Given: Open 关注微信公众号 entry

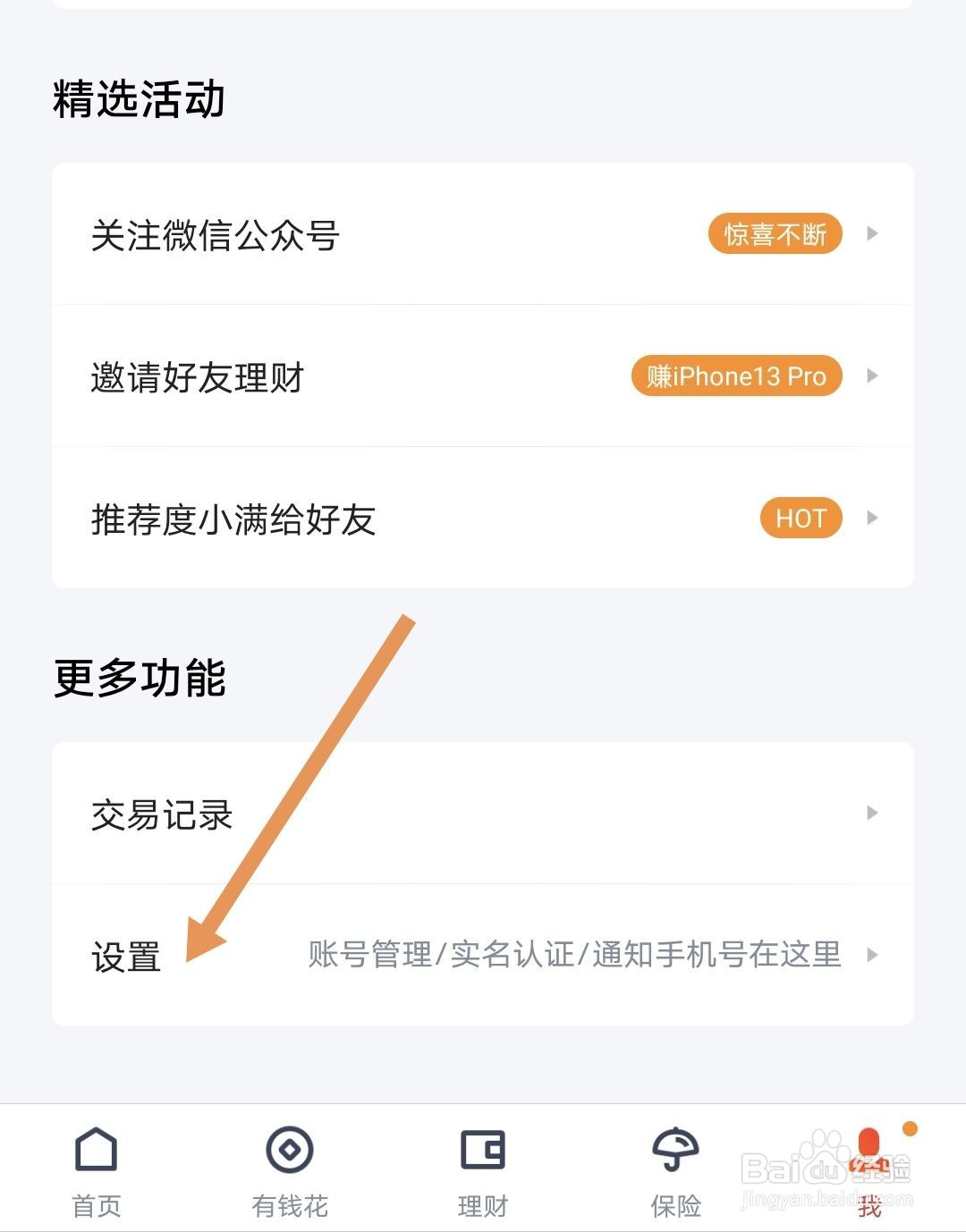Looking at the screenshot, I should [x=216, y=236].
